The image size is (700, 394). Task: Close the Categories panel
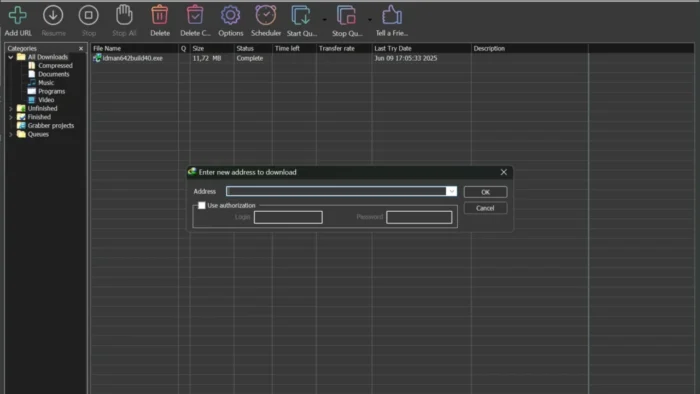click(x=81, y=48)
